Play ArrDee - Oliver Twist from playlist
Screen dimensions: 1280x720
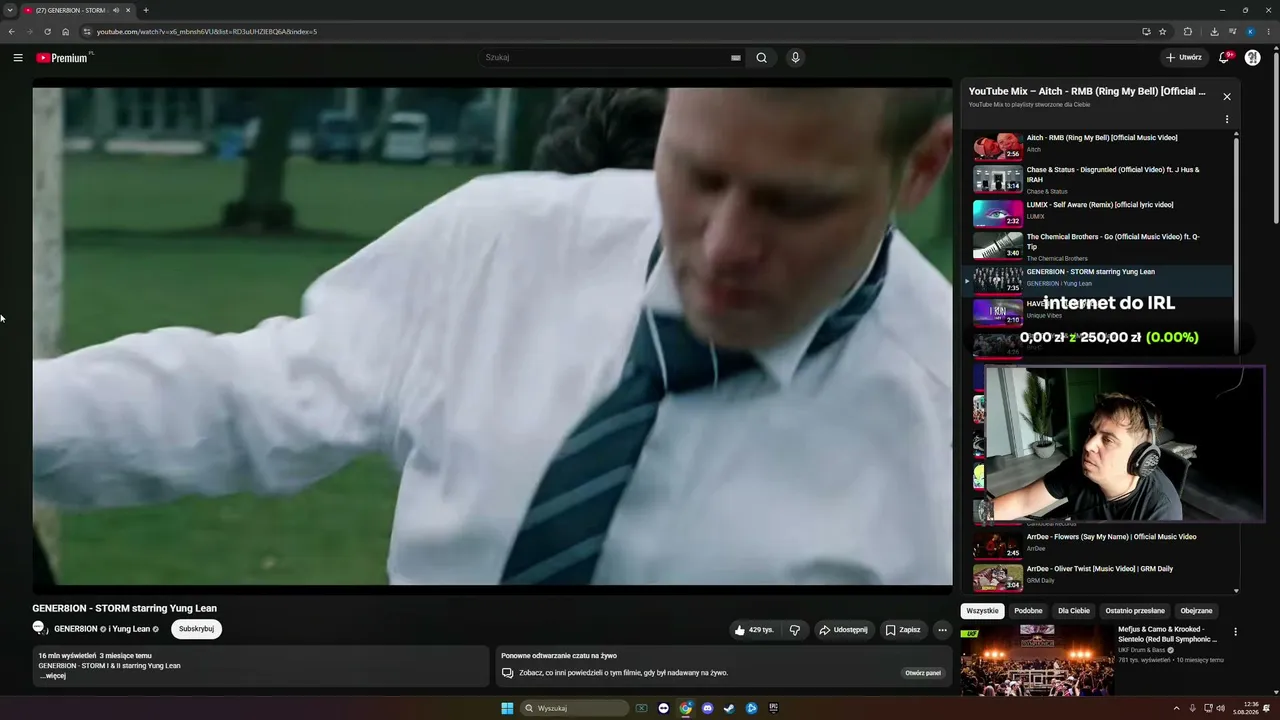[x=1100, y=578]
